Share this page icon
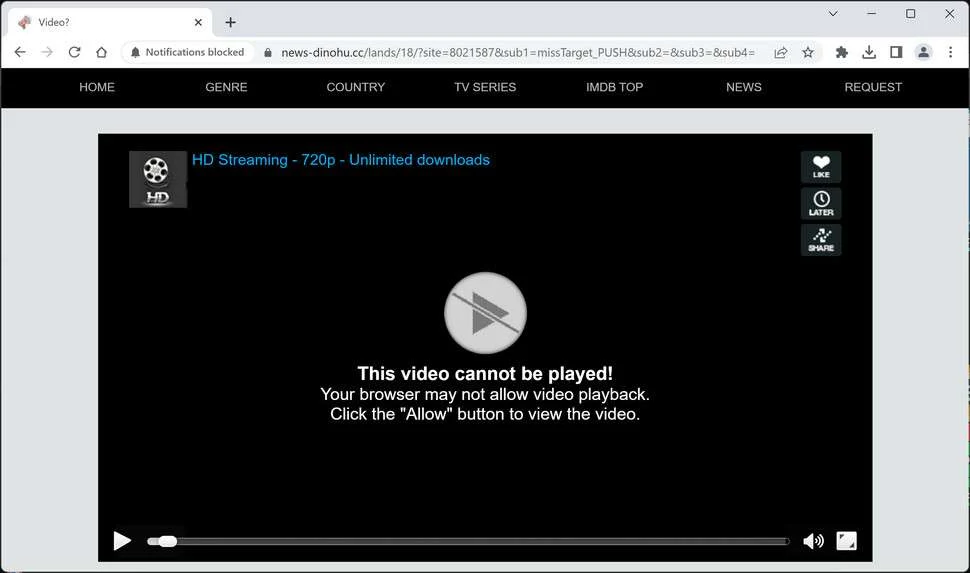Image resolution: width=970 pixels, height=573 pixels. point(781,53)
